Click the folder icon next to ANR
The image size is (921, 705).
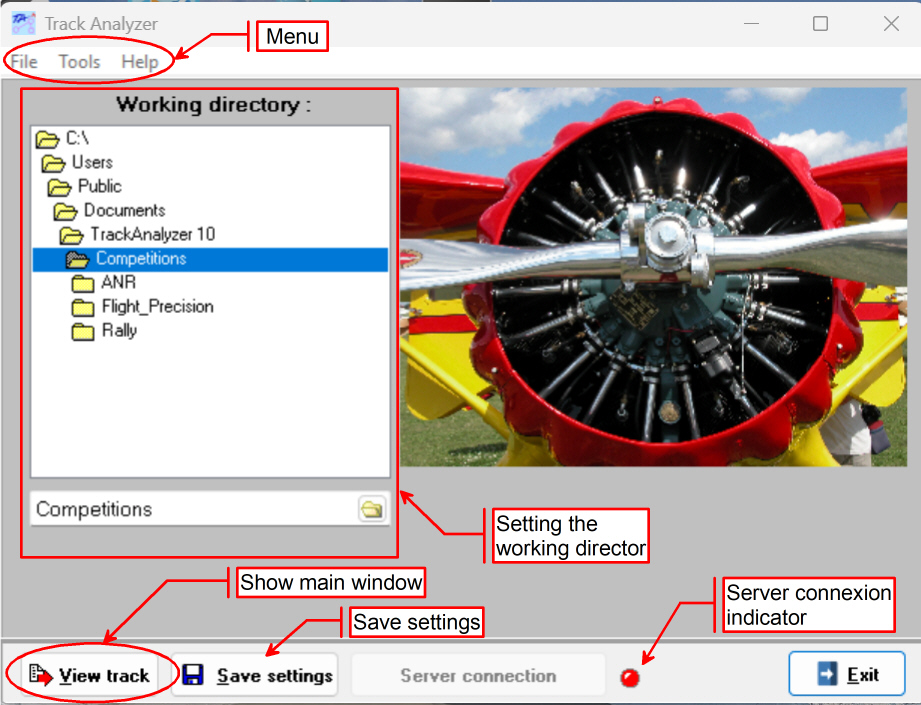click(83, 283)
